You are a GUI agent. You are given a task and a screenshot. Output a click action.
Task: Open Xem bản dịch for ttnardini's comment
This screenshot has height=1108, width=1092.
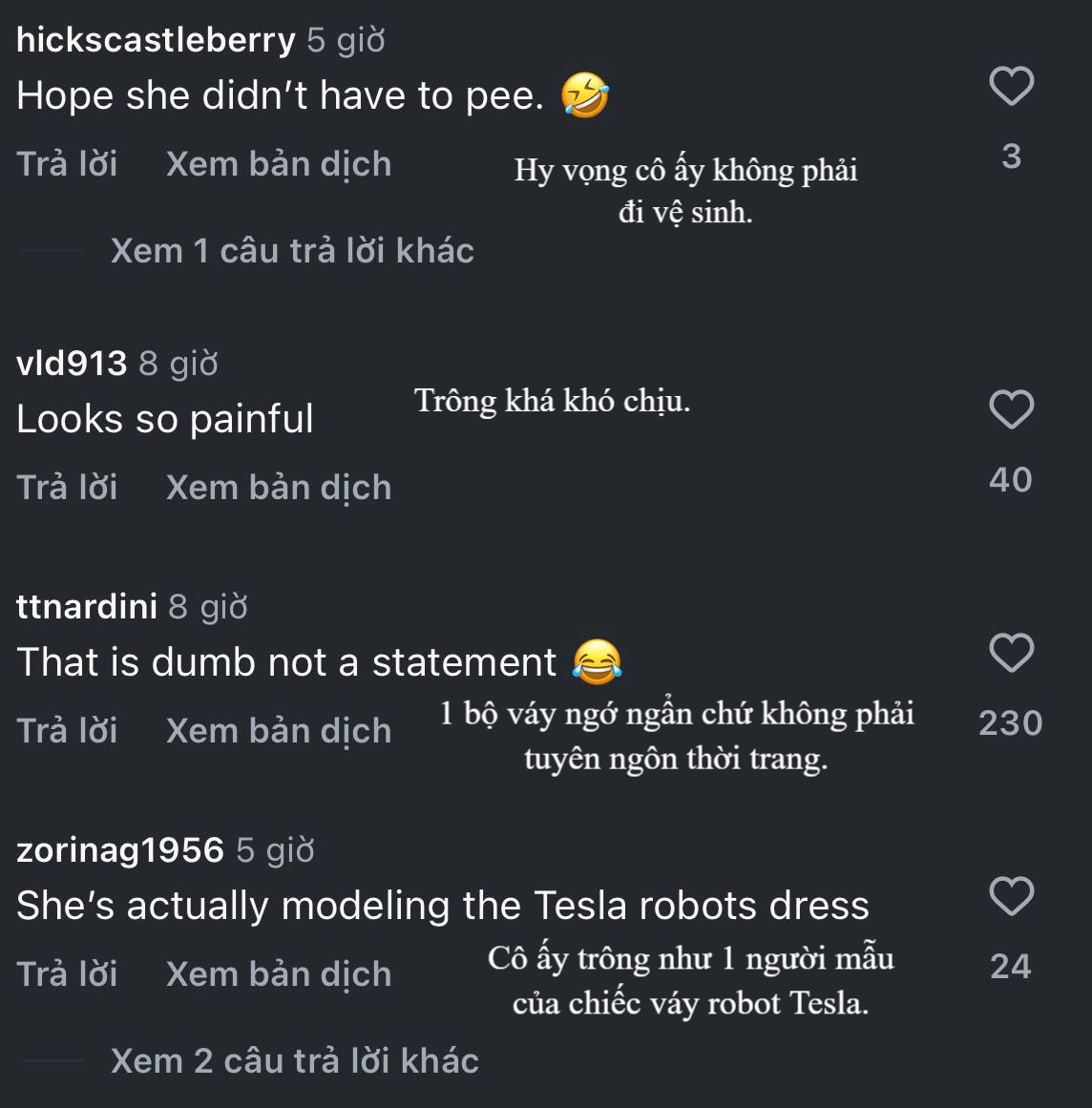tap(279, 731)
